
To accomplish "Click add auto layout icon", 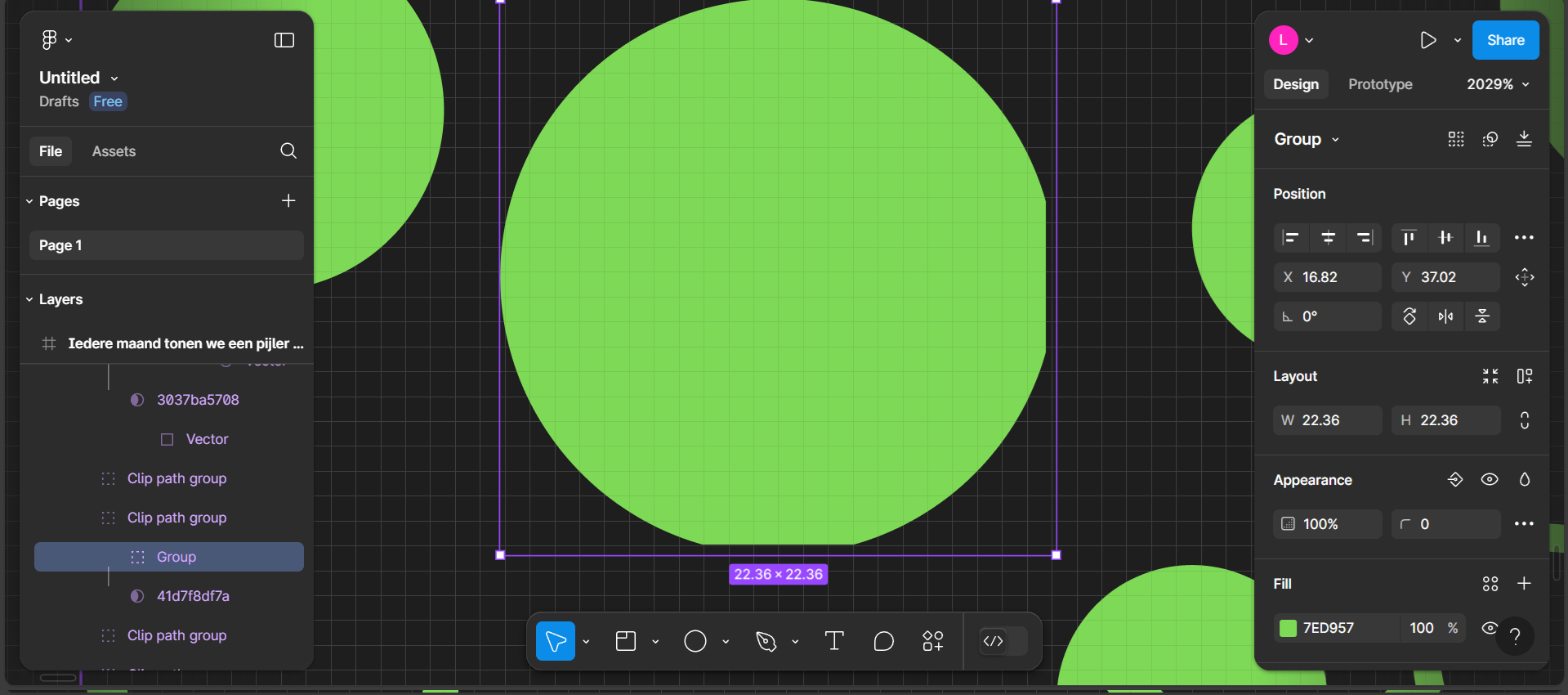I will click(x=1525, y=376).
